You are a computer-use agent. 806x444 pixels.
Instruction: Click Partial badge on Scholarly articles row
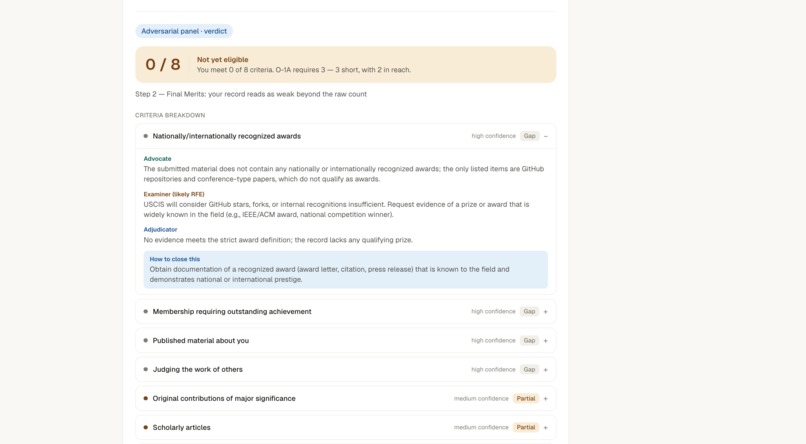(x=526, y=428)
